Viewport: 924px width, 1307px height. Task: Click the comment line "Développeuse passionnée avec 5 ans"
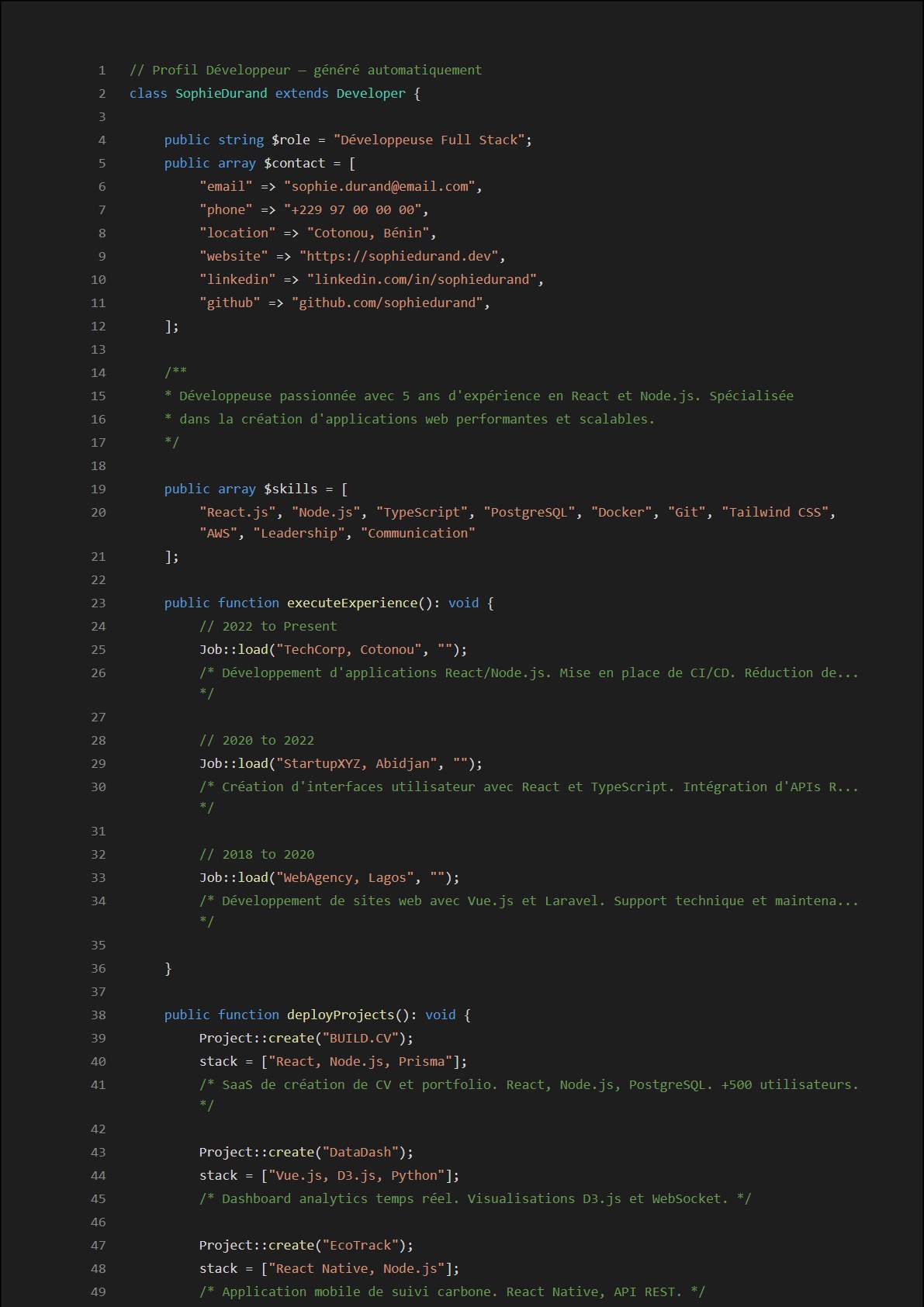tap(295, 396)
